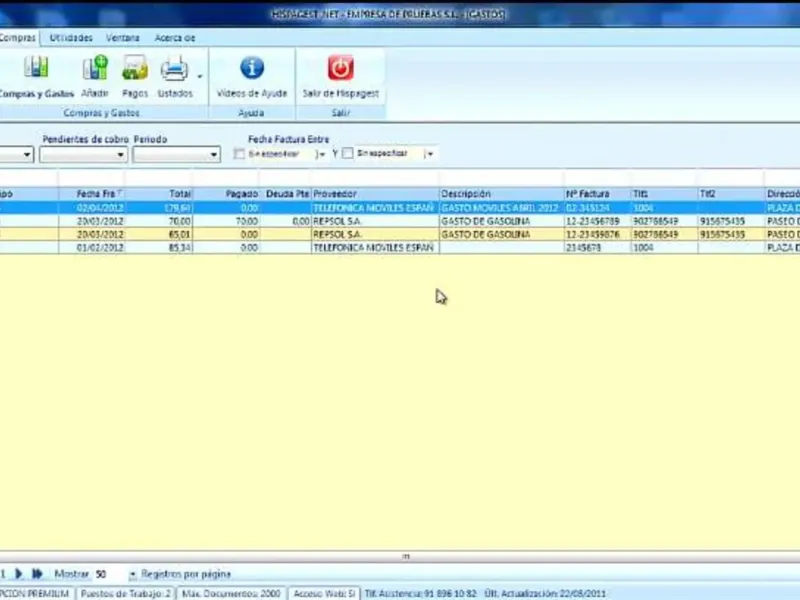Click Tlf. Asistencia status entry

(x=420, y=593)
